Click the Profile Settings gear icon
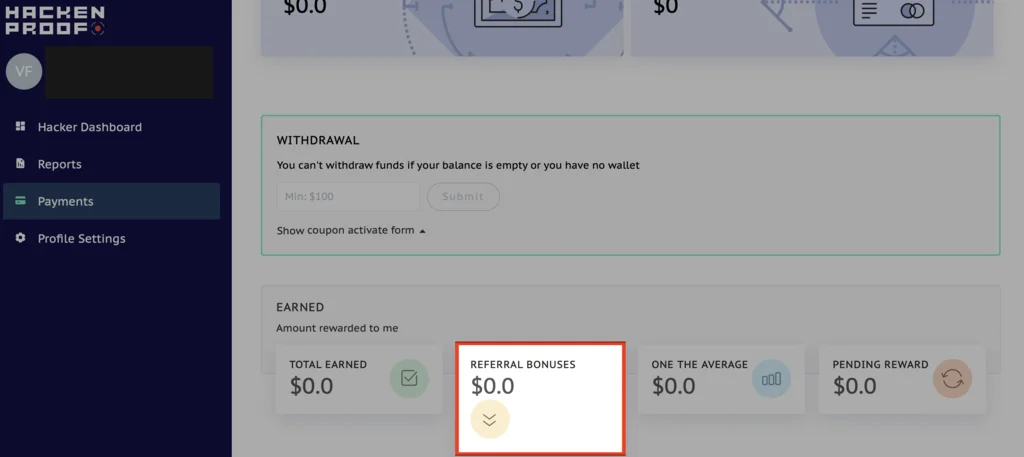 point(20,238)
